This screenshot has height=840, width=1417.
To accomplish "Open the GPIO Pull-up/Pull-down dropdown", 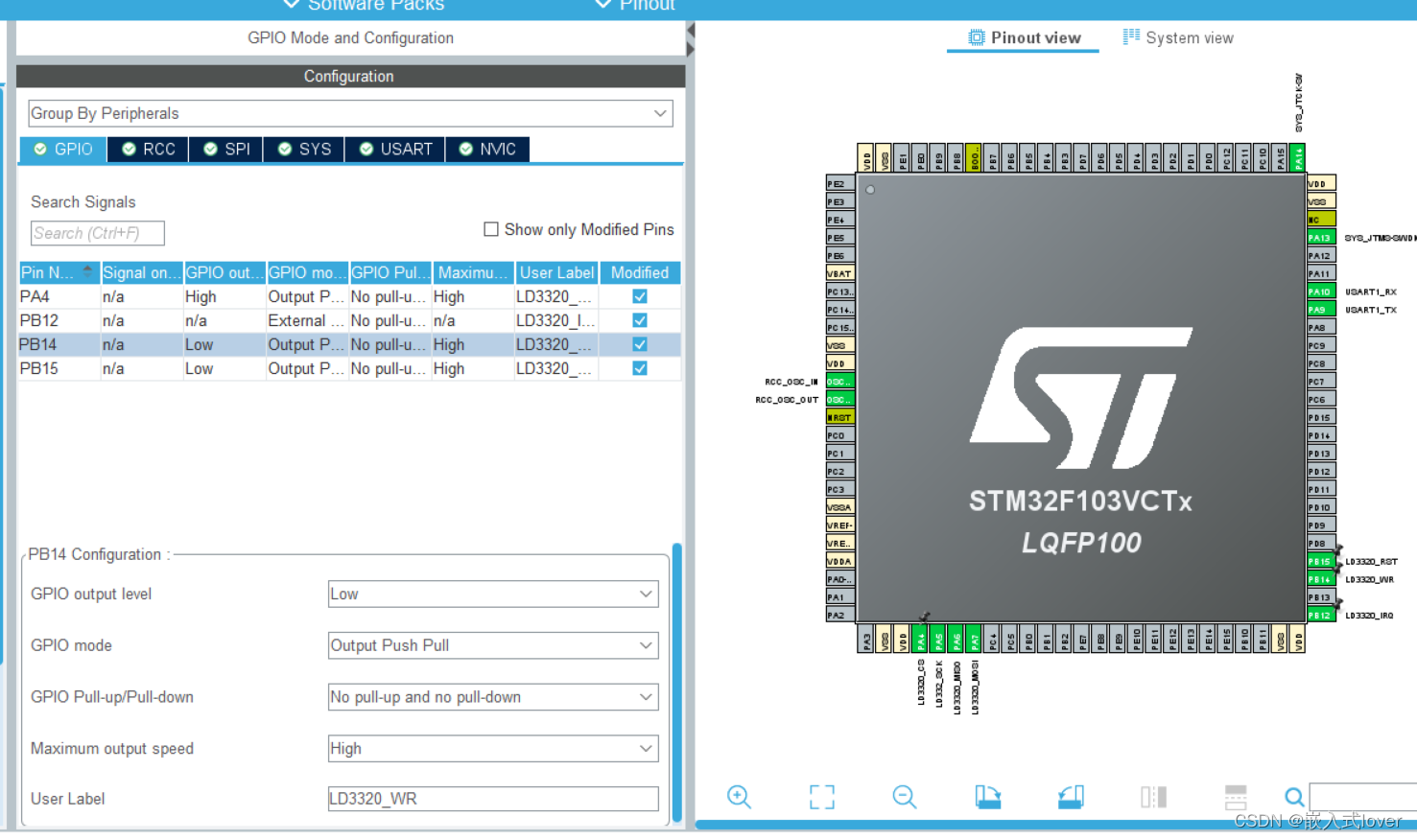I will [493, 697].
